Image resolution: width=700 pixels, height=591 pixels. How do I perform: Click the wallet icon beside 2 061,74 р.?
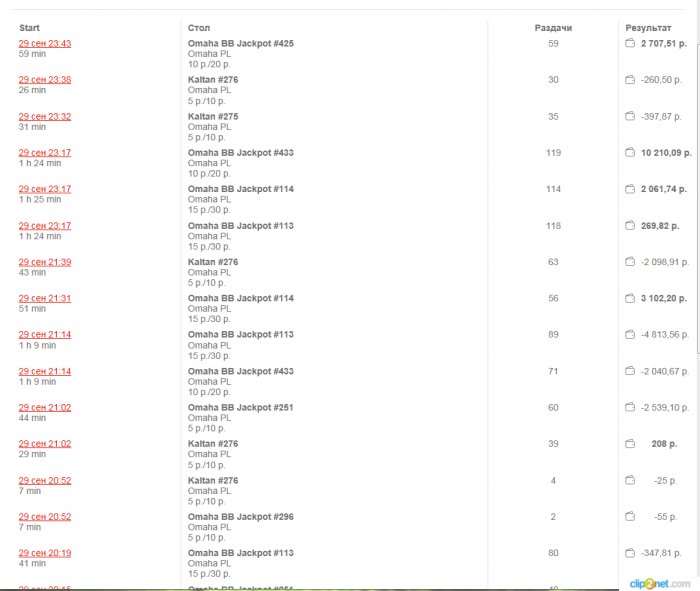[x=629, y=189]
